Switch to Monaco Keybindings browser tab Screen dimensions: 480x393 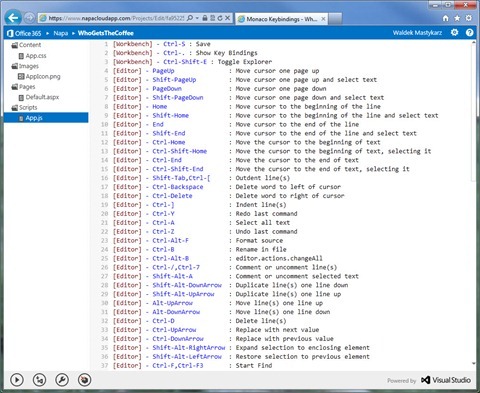click(282, 19)
